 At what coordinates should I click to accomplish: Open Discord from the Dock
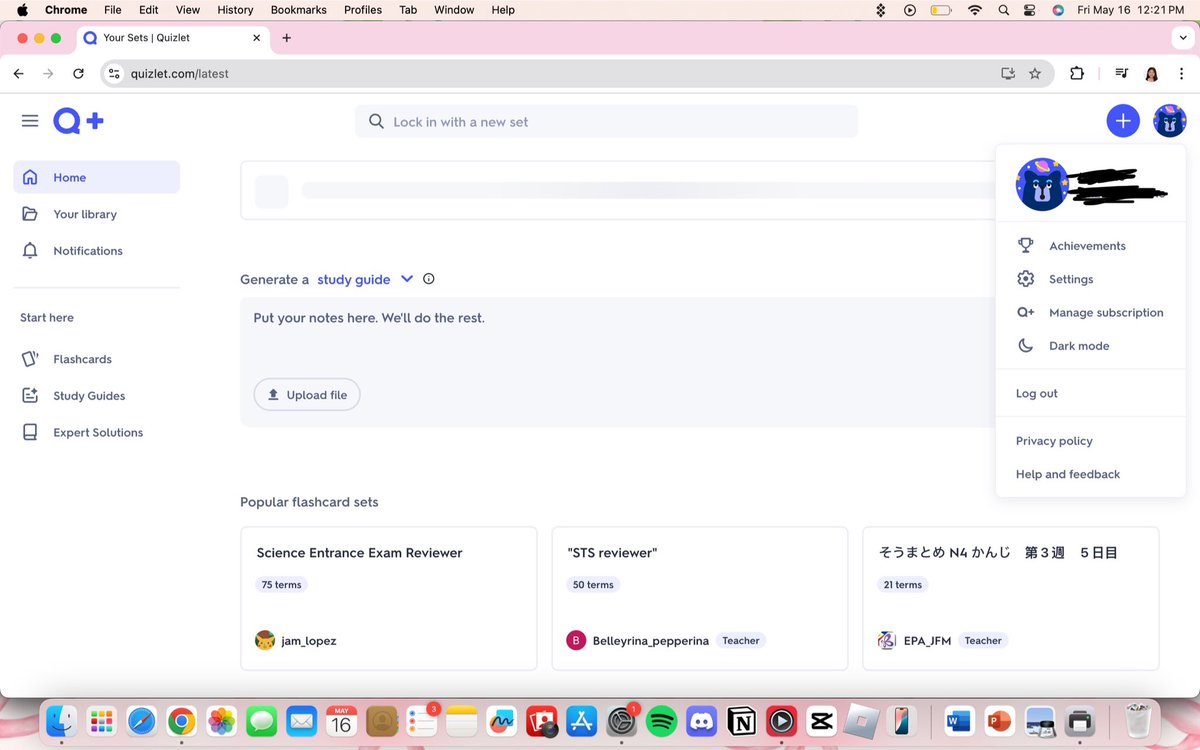pos(702,720)
